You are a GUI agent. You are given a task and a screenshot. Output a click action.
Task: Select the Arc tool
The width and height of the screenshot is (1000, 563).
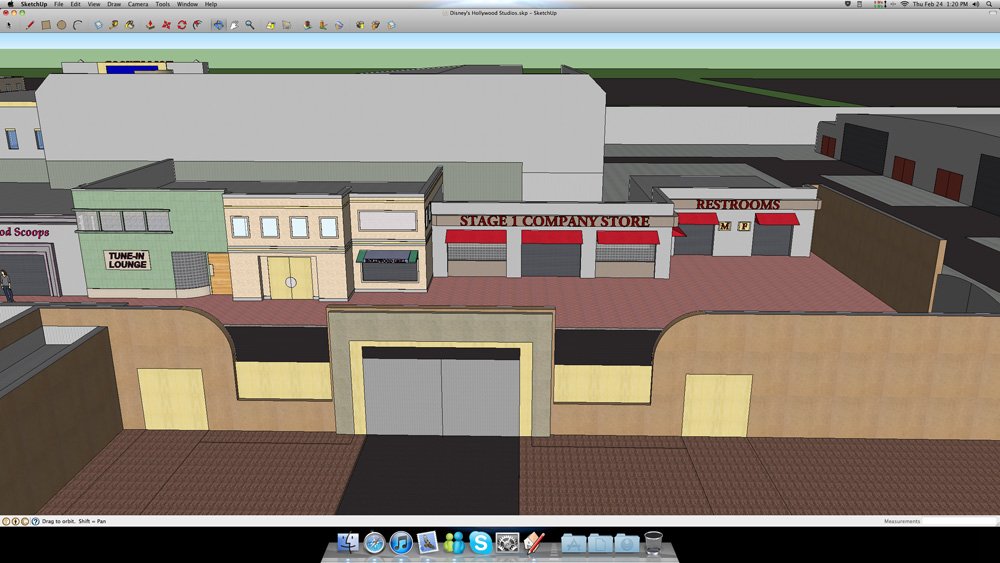[x=76, y=25]
